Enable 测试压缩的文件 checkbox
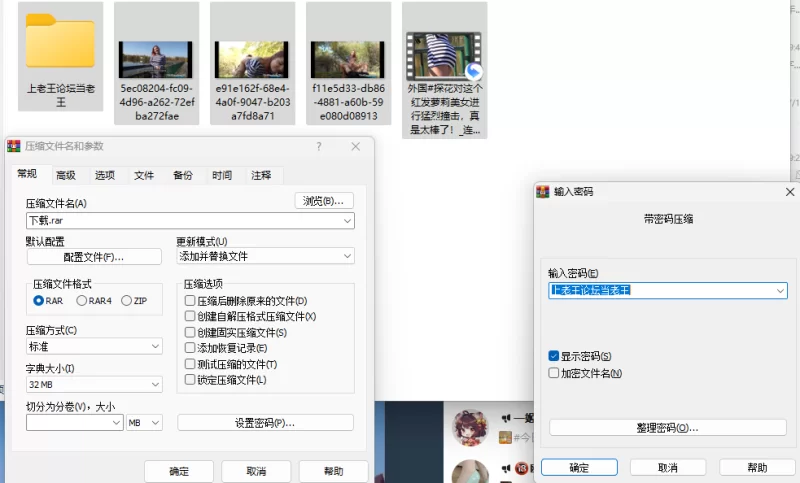 [x=190, y=364]
